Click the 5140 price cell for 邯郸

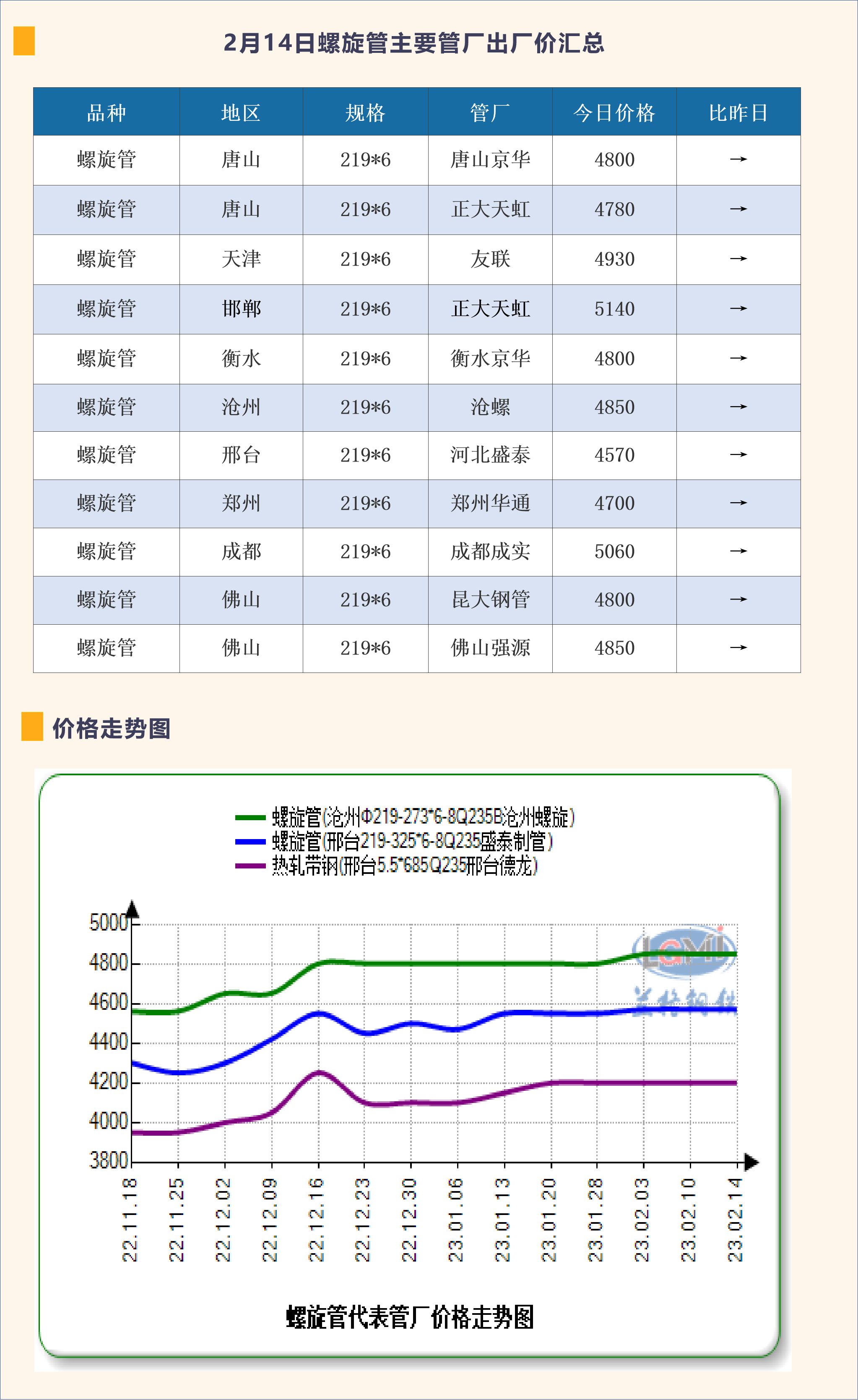(614, 309)
